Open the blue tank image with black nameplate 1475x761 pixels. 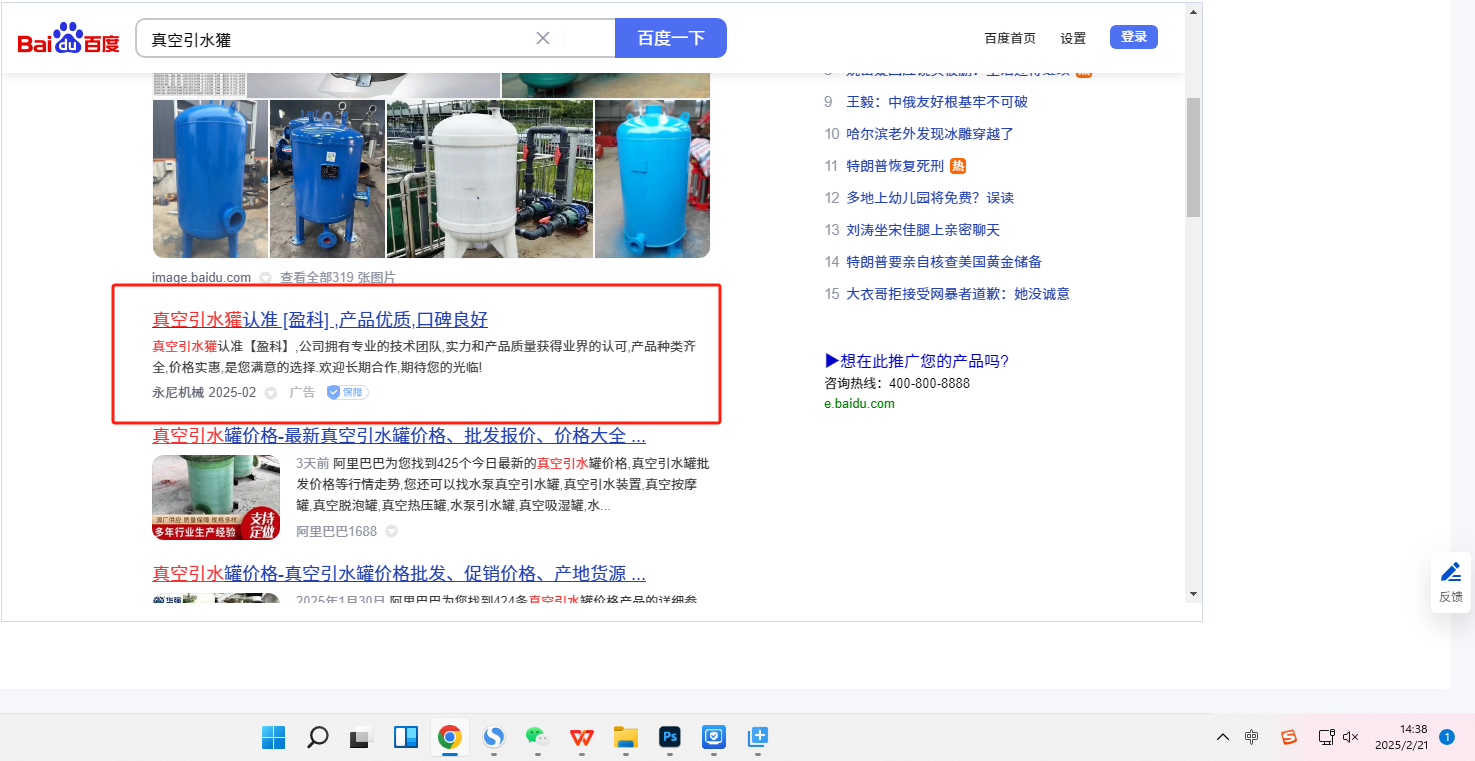pos(327,179)
